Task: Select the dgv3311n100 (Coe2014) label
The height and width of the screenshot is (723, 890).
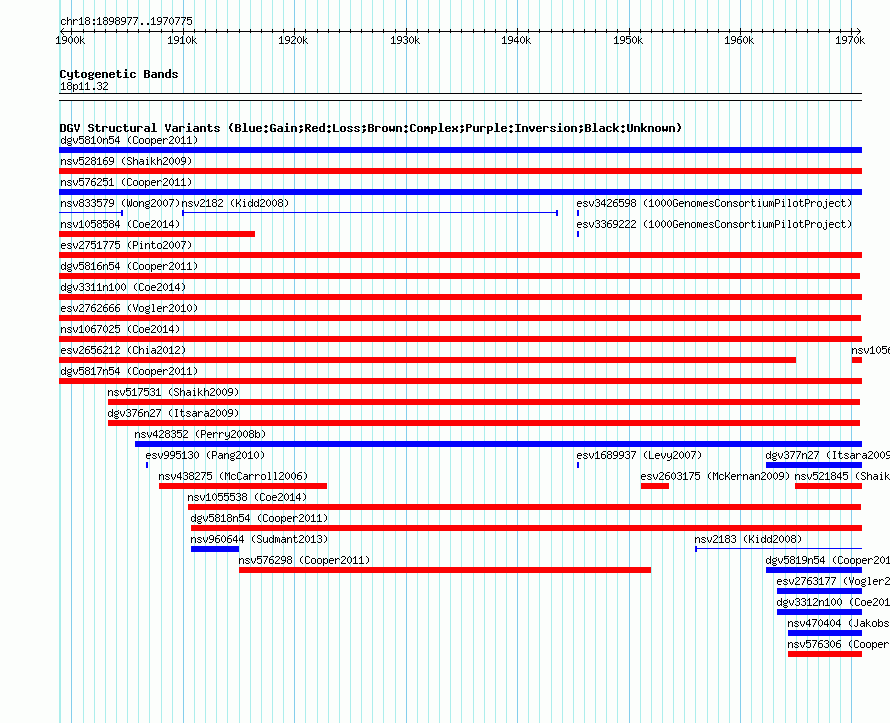Action: coord(123,287)
